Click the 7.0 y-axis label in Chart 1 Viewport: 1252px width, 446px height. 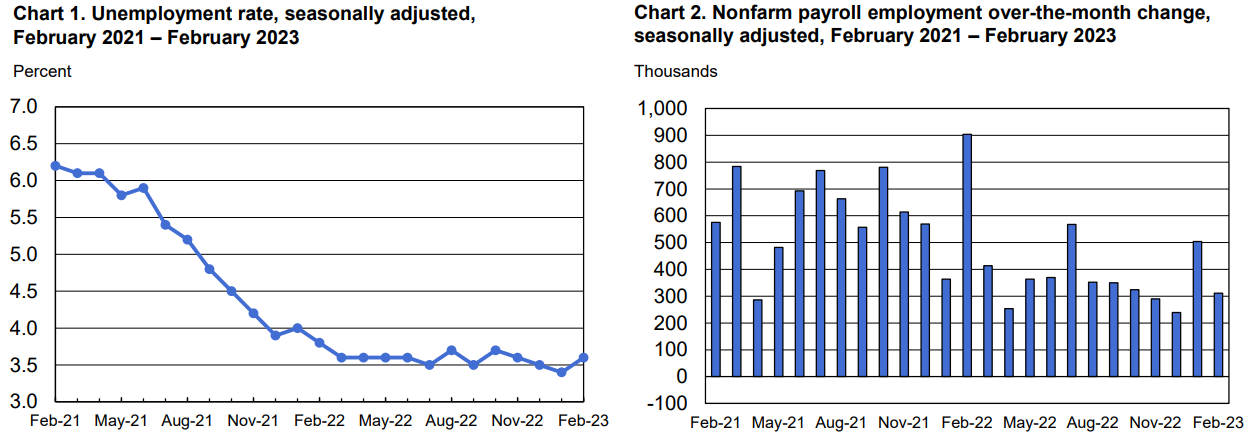pos(23,107)
